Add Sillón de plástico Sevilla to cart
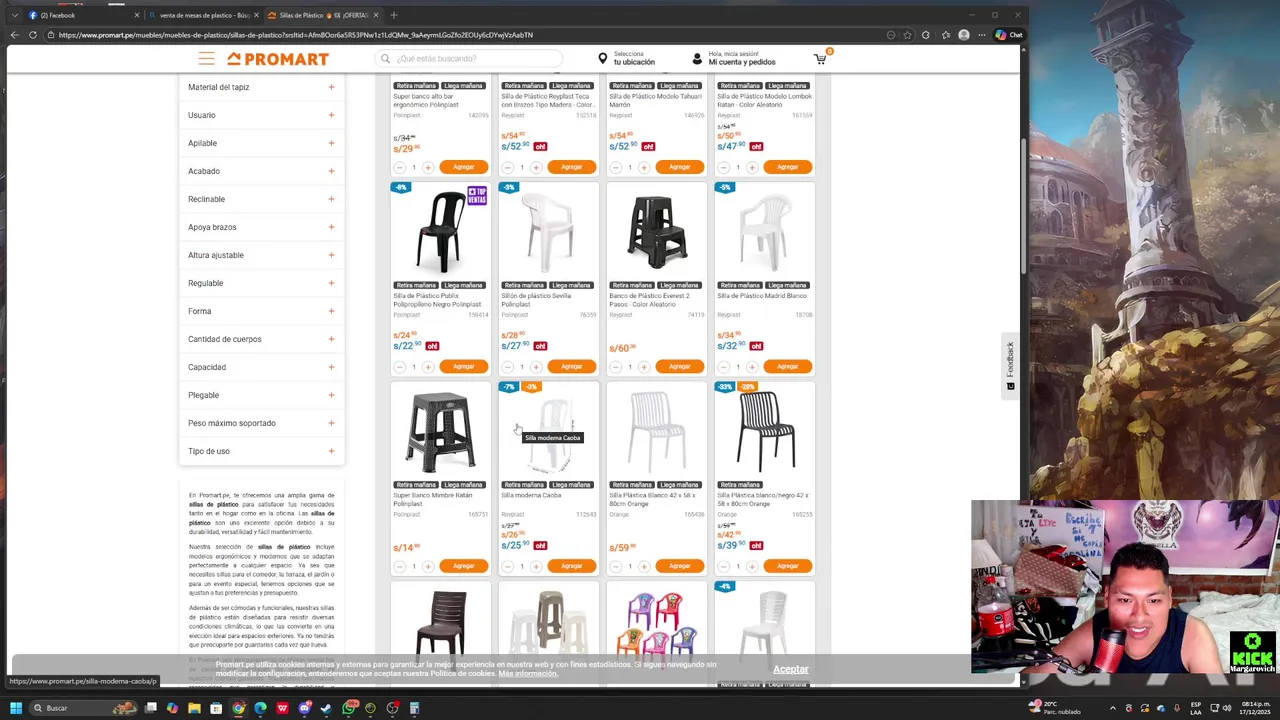The width and height of the screenshot is (1280, 720). click(x=571, y=366)
